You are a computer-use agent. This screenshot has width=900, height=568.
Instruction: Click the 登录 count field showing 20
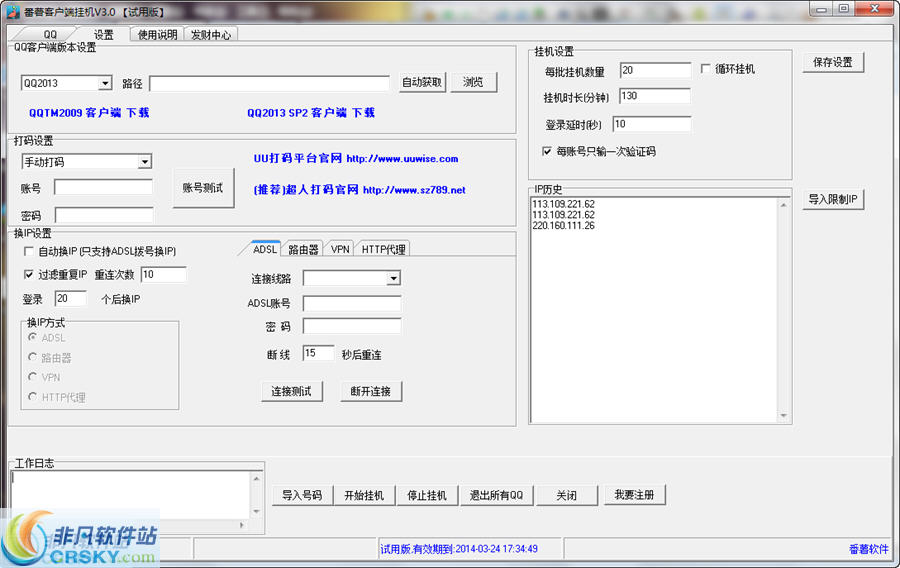click(71, 298)
